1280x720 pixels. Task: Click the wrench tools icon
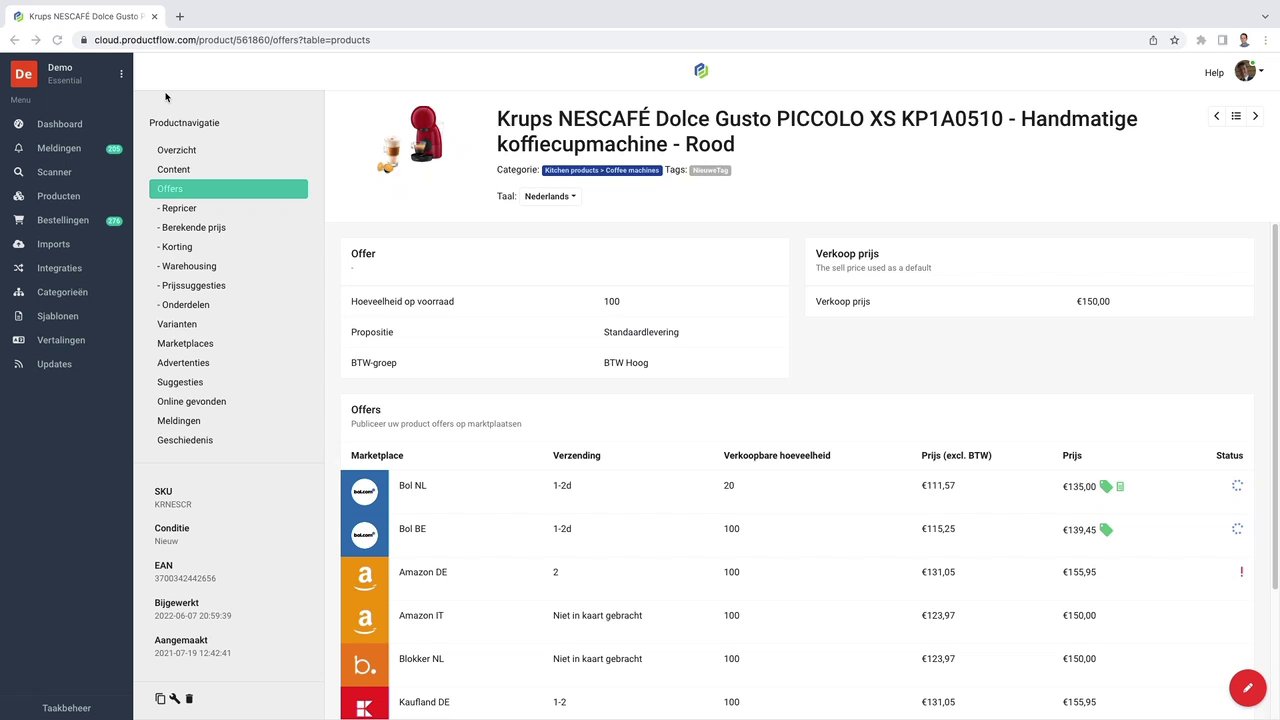(174, 699)
